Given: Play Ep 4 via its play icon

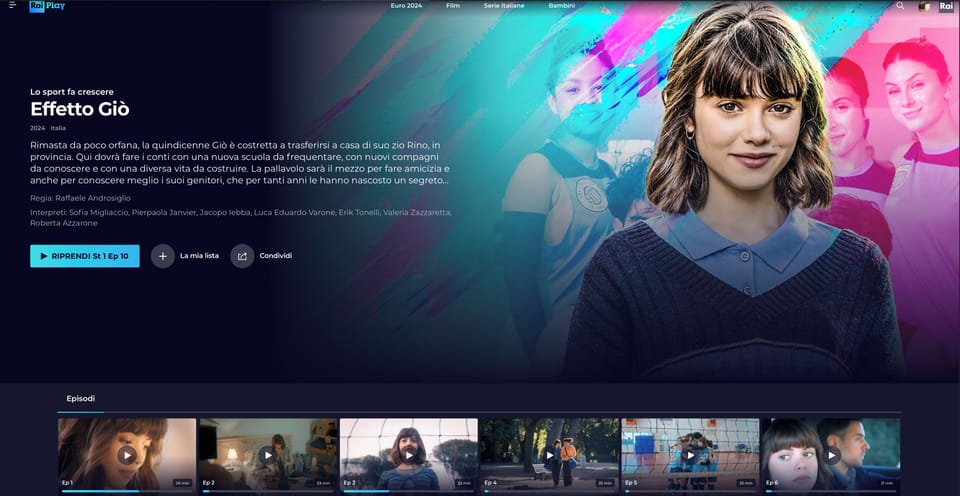Looking at the screenshot, I should click(x=549, y=455).
